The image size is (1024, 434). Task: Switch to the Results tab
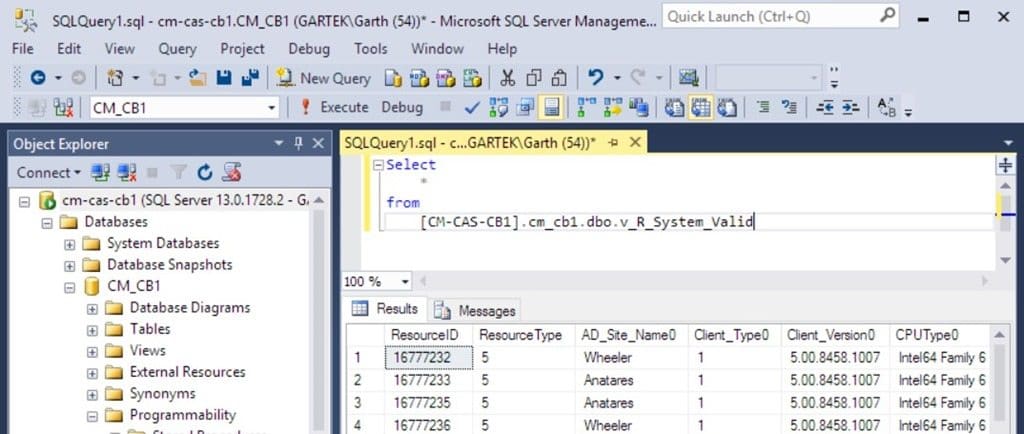[385, 309]
